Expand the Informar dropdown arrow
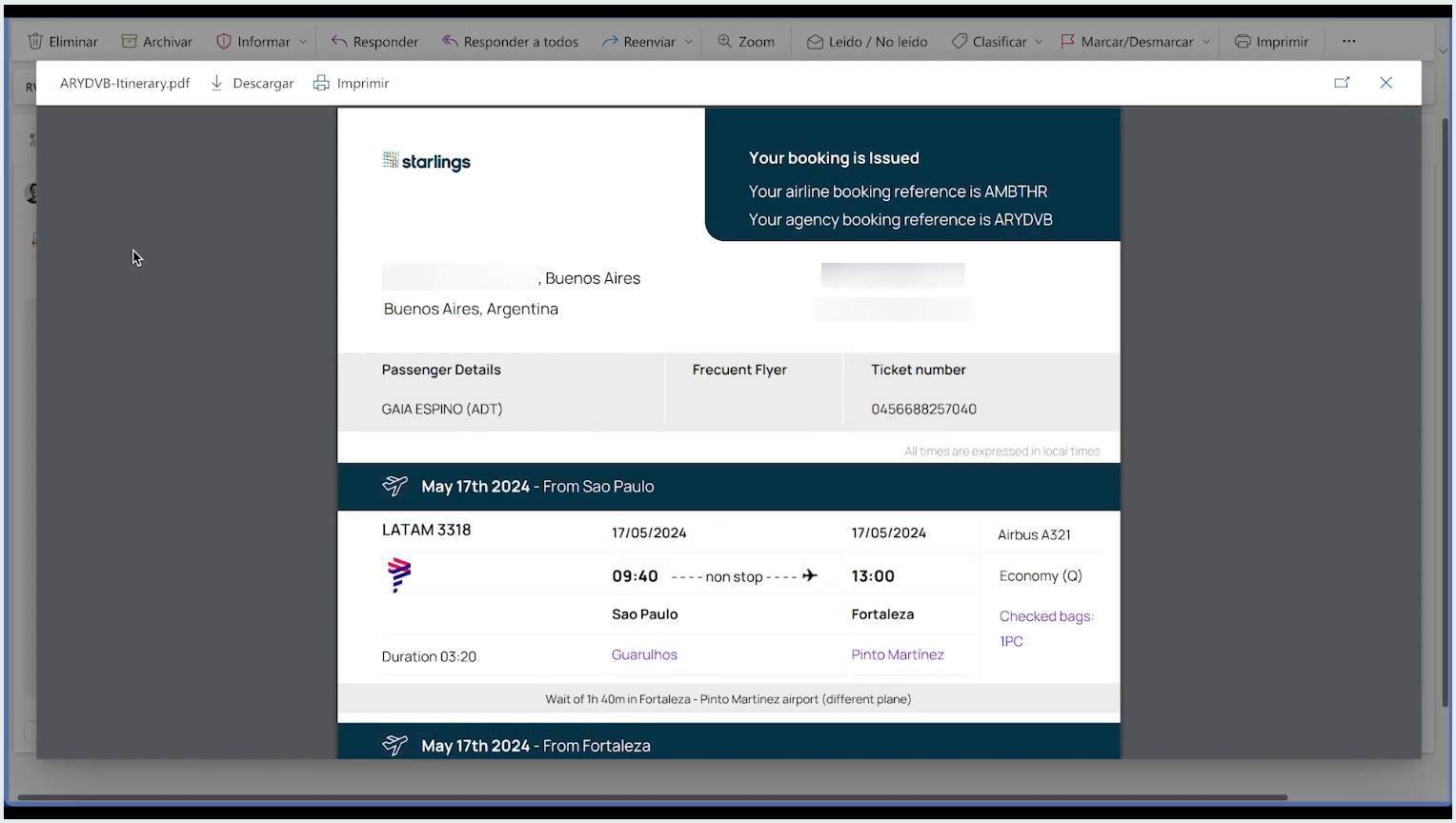Screen dimensions: 1456x823 (303, 42)
